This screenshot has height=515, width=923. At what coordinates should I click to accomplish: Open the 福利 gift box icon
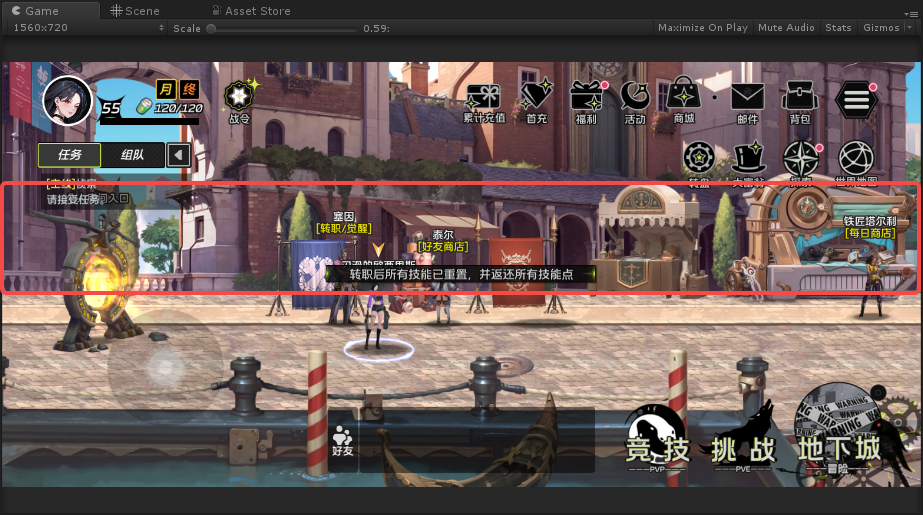click(x=587, y=103)
